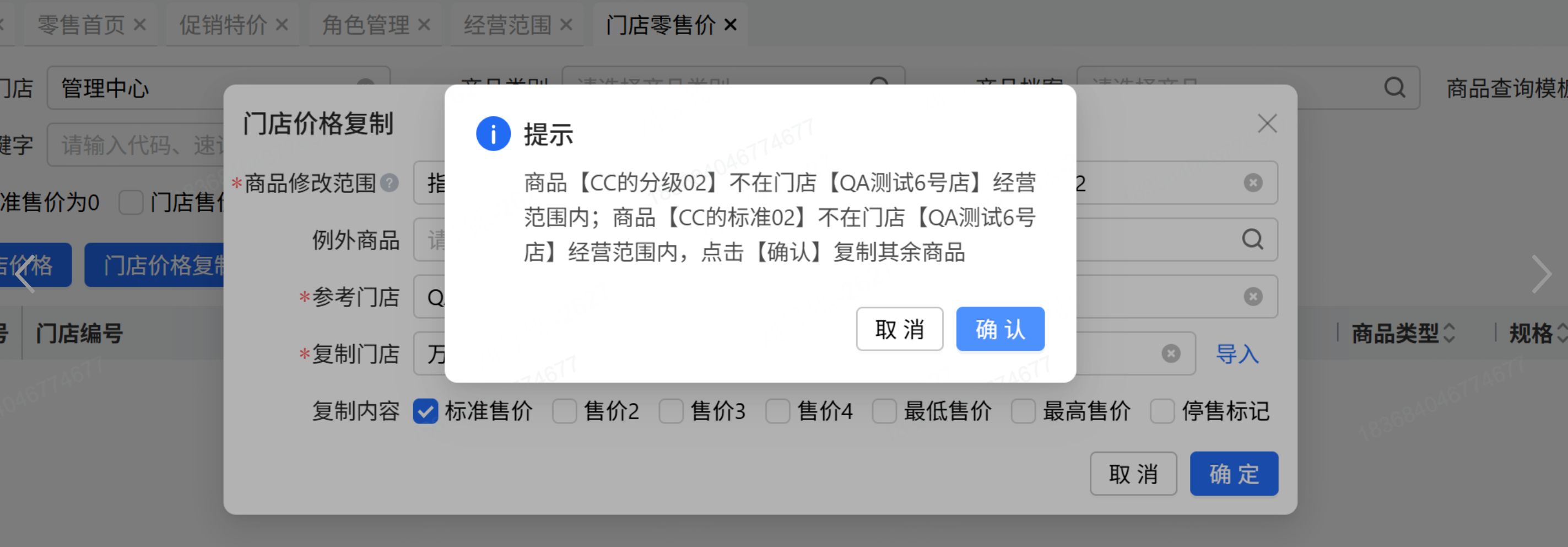
Task: Confirm the prompt with 确认 button
Action: pyautogui.click(x=1000, y=329)
